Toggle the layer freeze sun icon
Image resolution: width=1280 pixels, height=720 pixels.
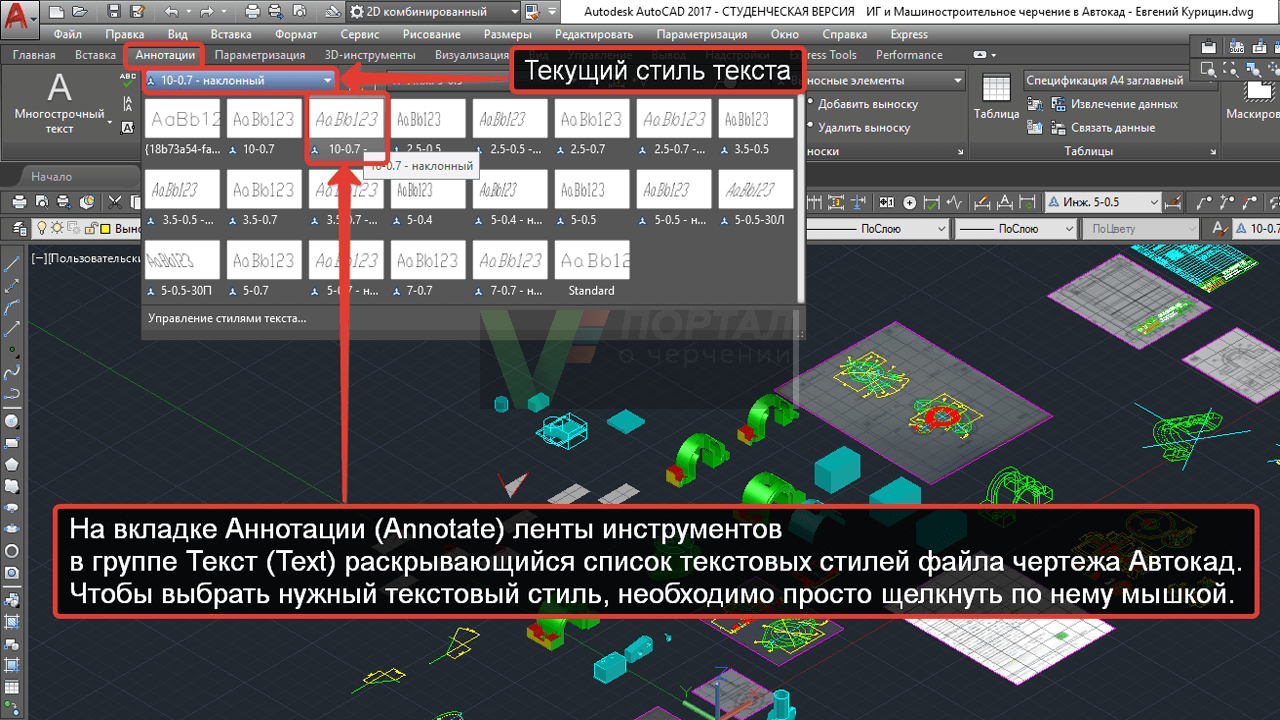click(x=57, y=228)
